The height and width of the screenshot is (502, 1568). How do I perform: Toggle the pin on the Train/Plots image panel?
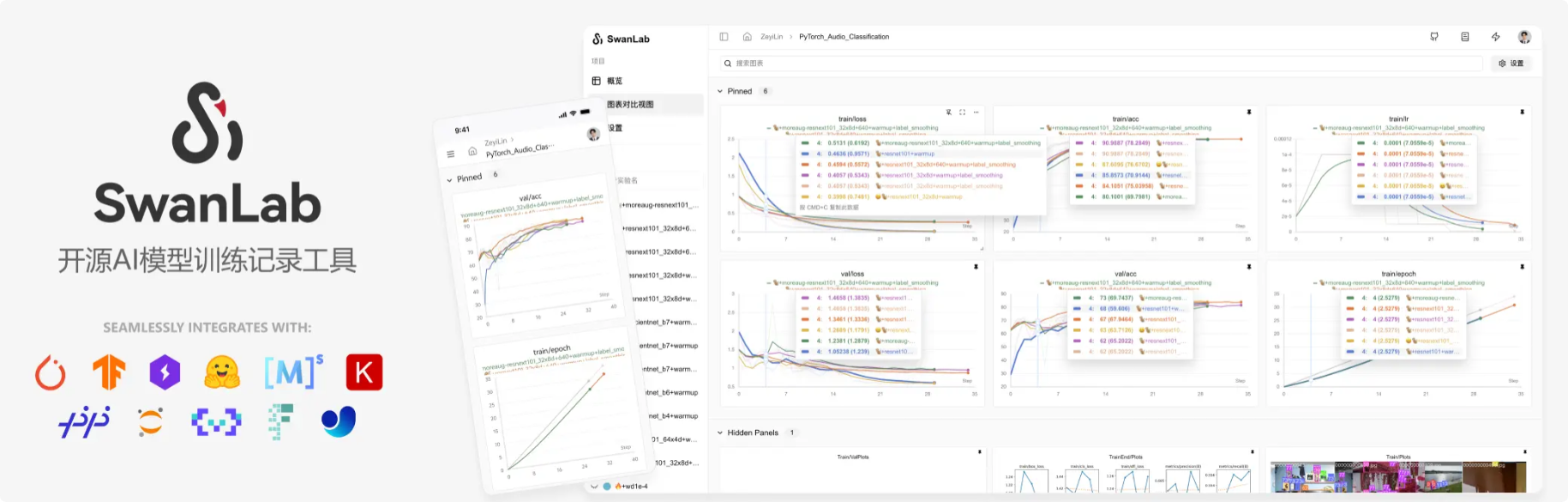[x=1525, y=451]
